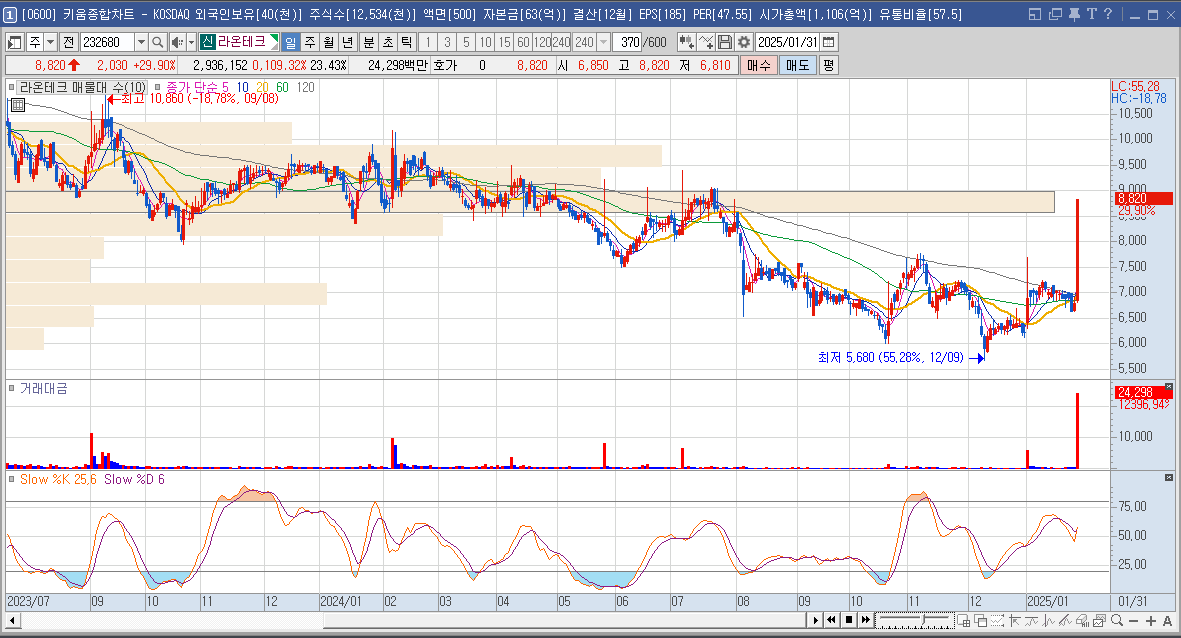
Task: Play chart replay forward
Action: (x=816, y=621)
